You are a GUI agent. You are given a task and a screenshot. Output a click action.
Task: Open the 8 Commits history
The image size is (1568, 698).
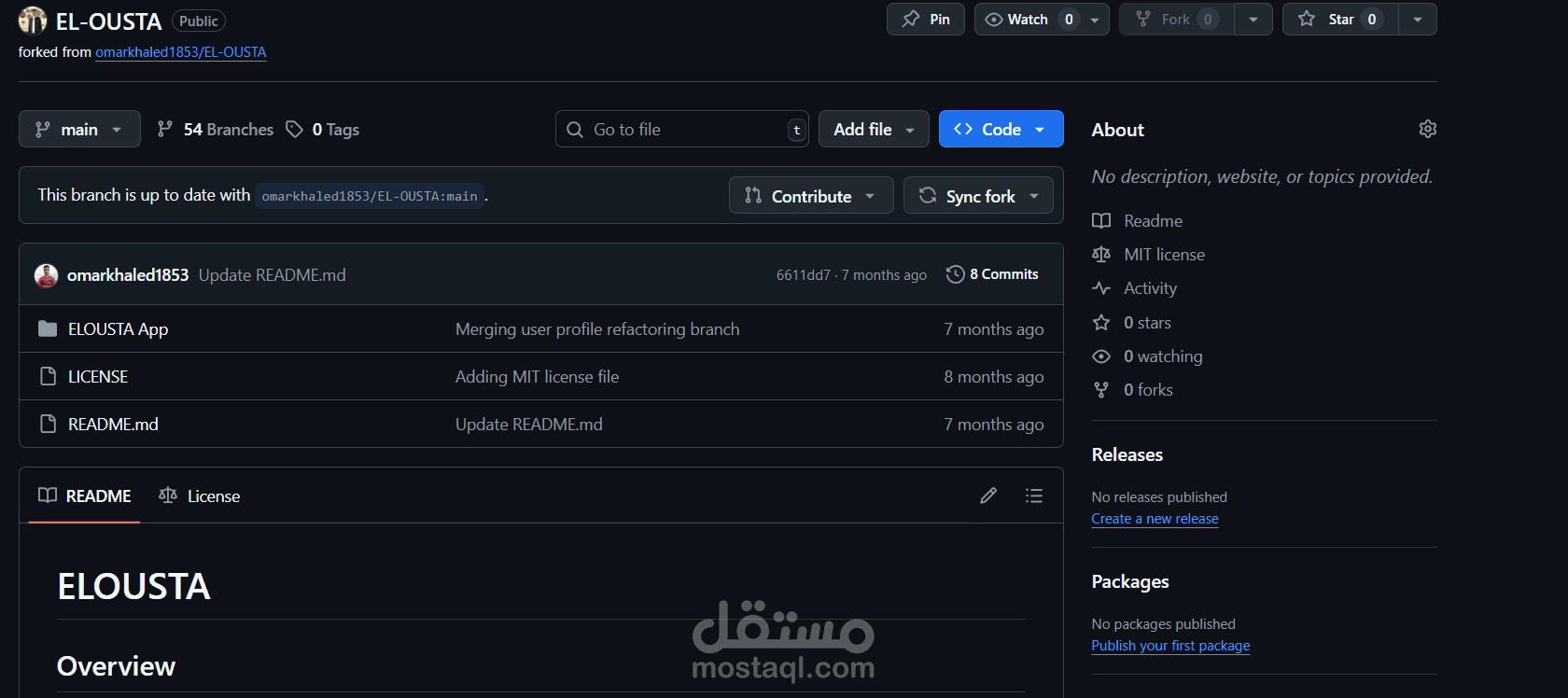coord(992,274)
